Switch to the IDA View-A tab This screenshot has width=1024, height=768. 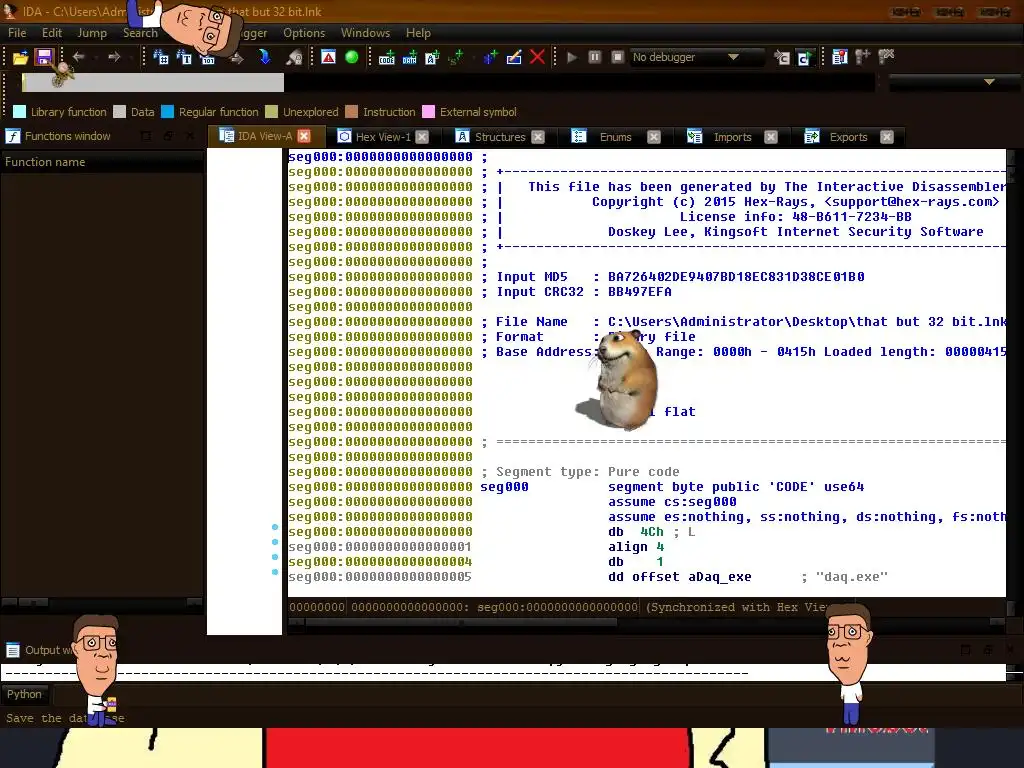tap(264, 136)
